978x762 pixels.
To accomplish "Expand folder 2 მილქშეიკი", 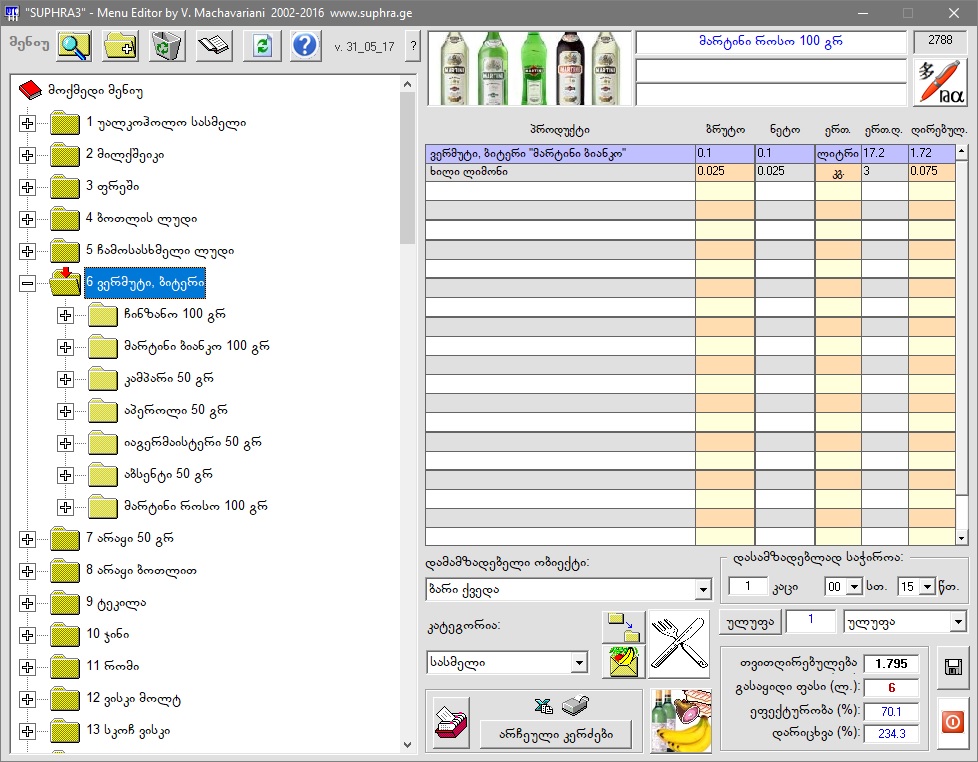I will pos(27,155).
